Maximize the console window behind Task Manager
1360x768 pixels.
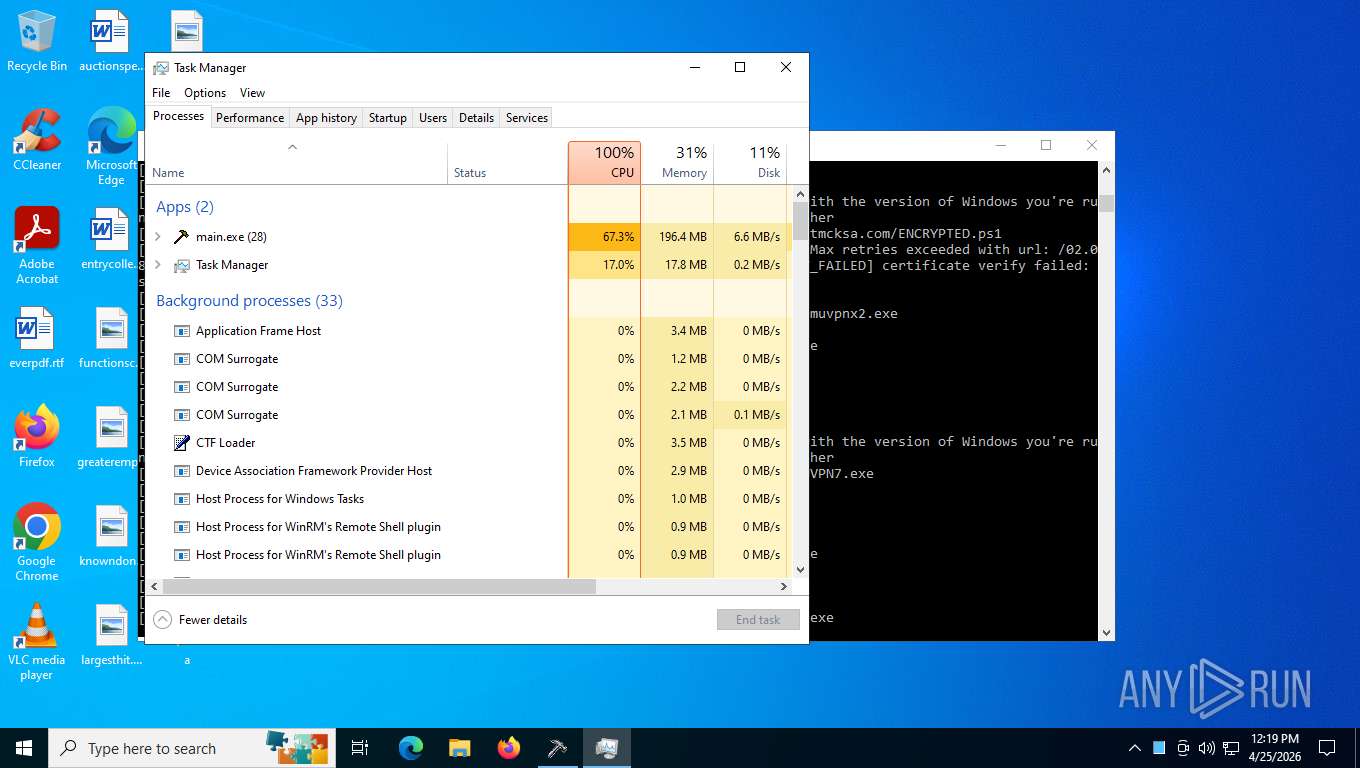tap(1046, 145)
